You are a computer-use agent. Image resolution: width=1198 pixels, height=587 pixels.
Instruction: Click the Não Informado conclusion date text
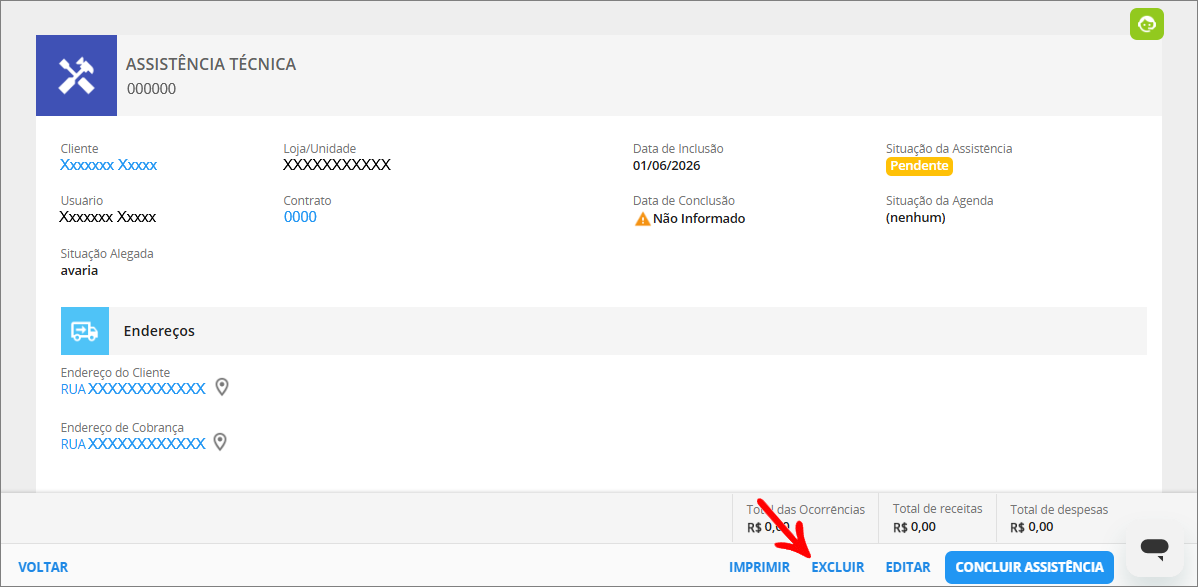tap(699, 219)
